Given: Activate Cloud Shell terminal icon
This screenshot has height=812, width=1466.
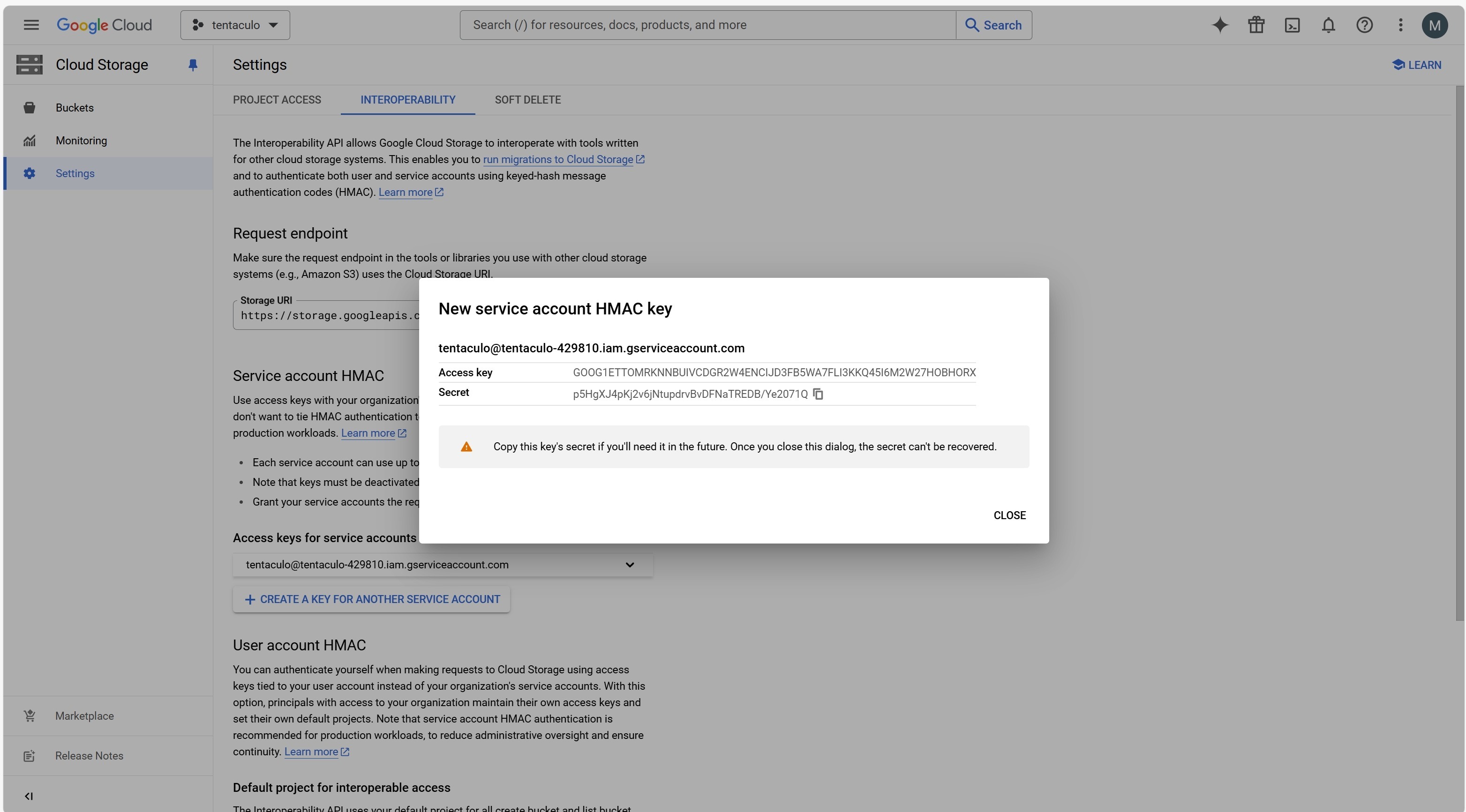Looking at the screenshot, I should pos(1293,25).
